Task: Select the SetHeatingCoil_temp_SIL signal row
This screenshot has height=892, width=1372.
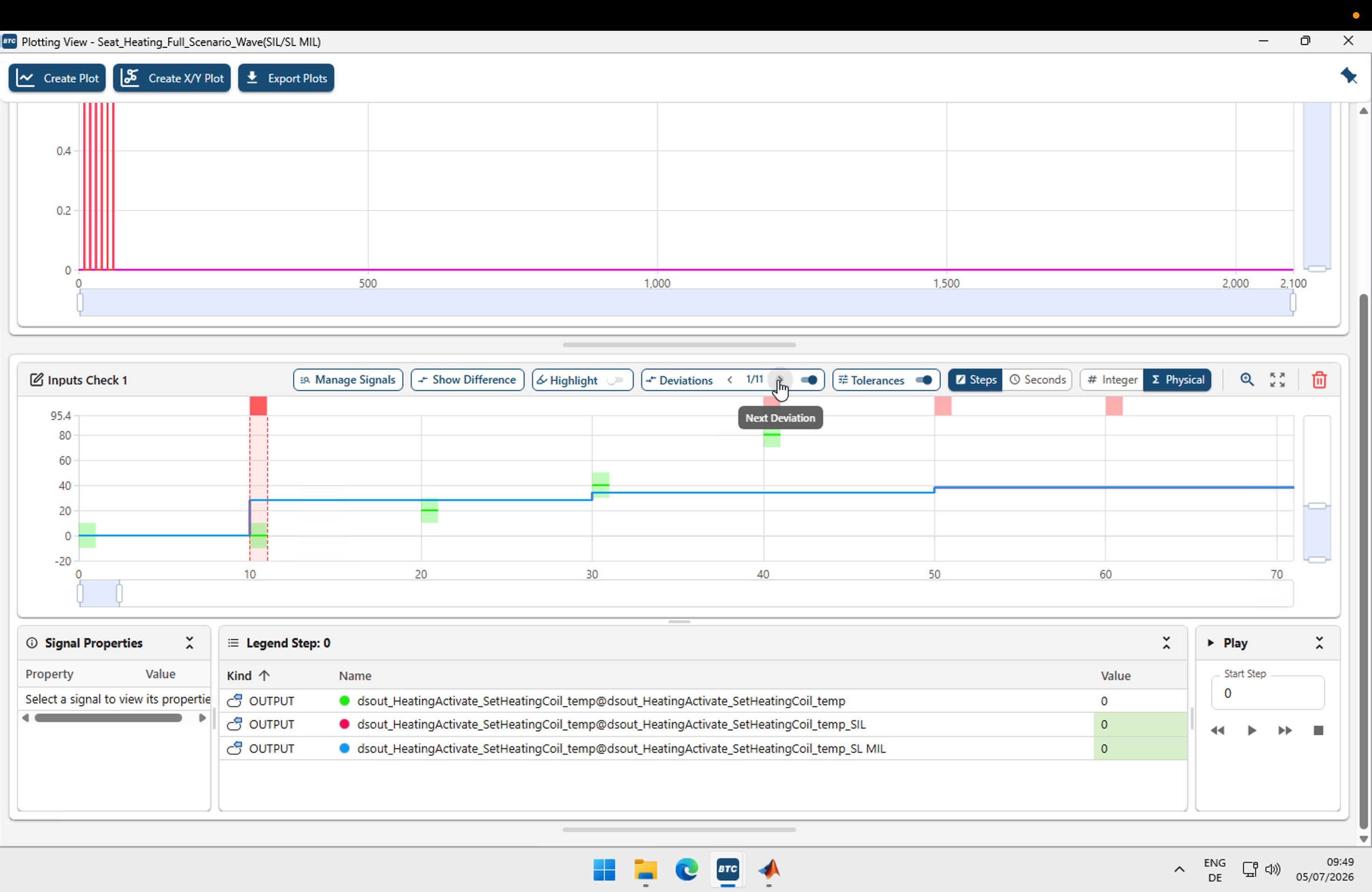Action: 703,725
